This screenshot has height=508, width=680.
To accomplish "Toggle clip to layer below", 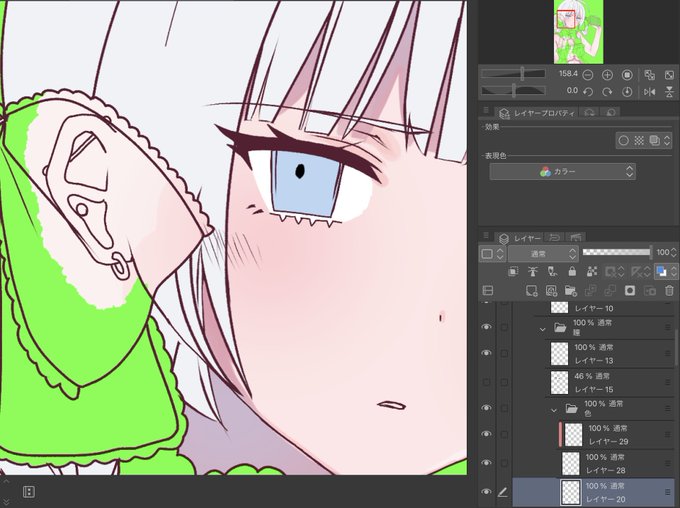I will 513,272.
